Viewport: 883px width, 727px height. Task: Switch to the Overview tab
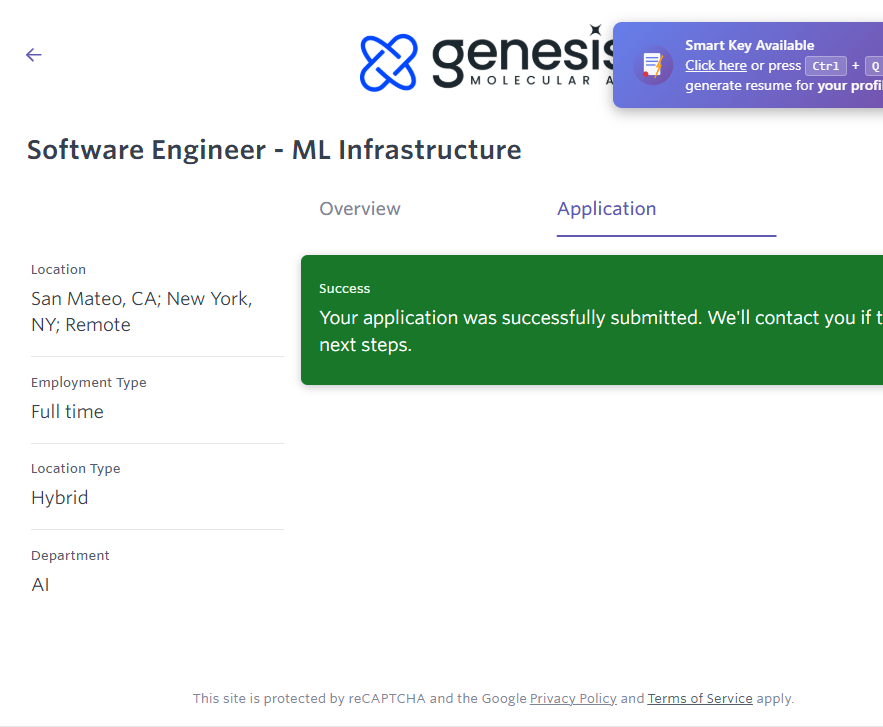pyautogui.click(x=360, y=209)
